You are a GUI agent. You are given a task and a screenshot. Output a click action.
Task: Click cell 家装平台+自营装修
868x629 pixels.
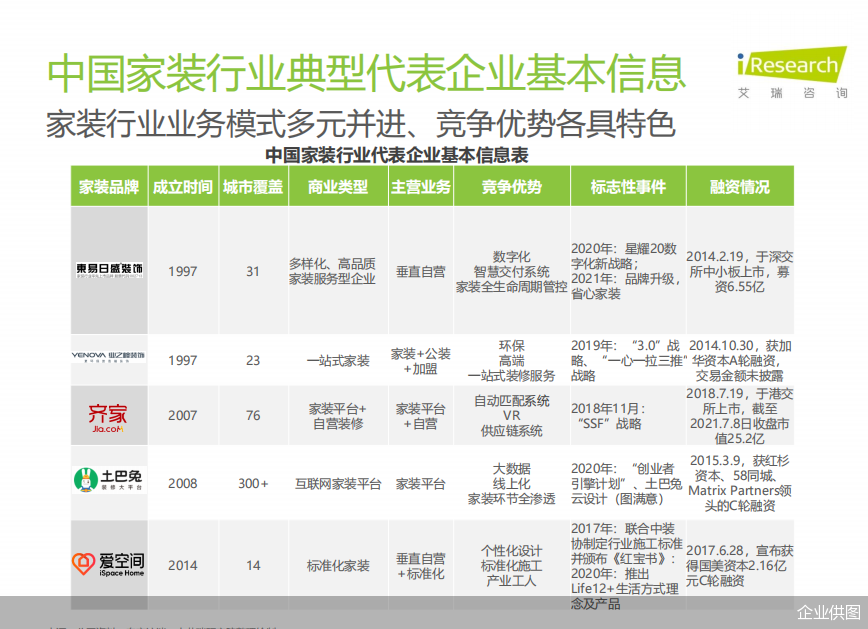(338, 416)
